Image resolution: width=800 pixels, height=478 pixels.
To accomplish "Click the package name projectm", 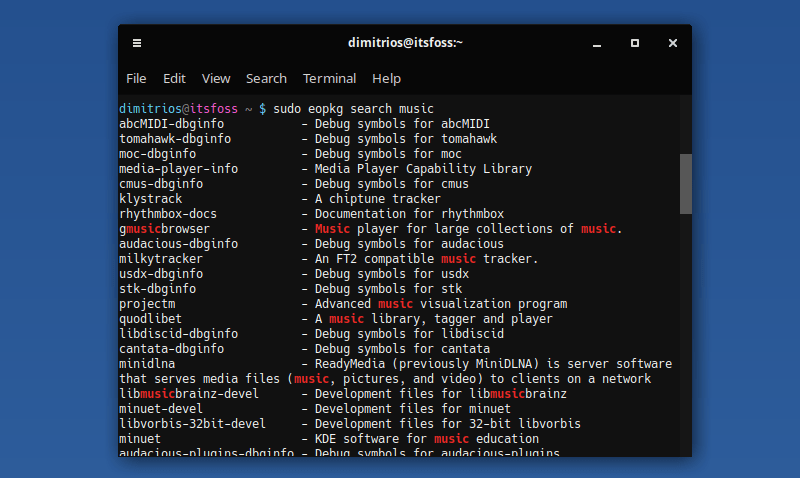I will [x=147, y=304].
